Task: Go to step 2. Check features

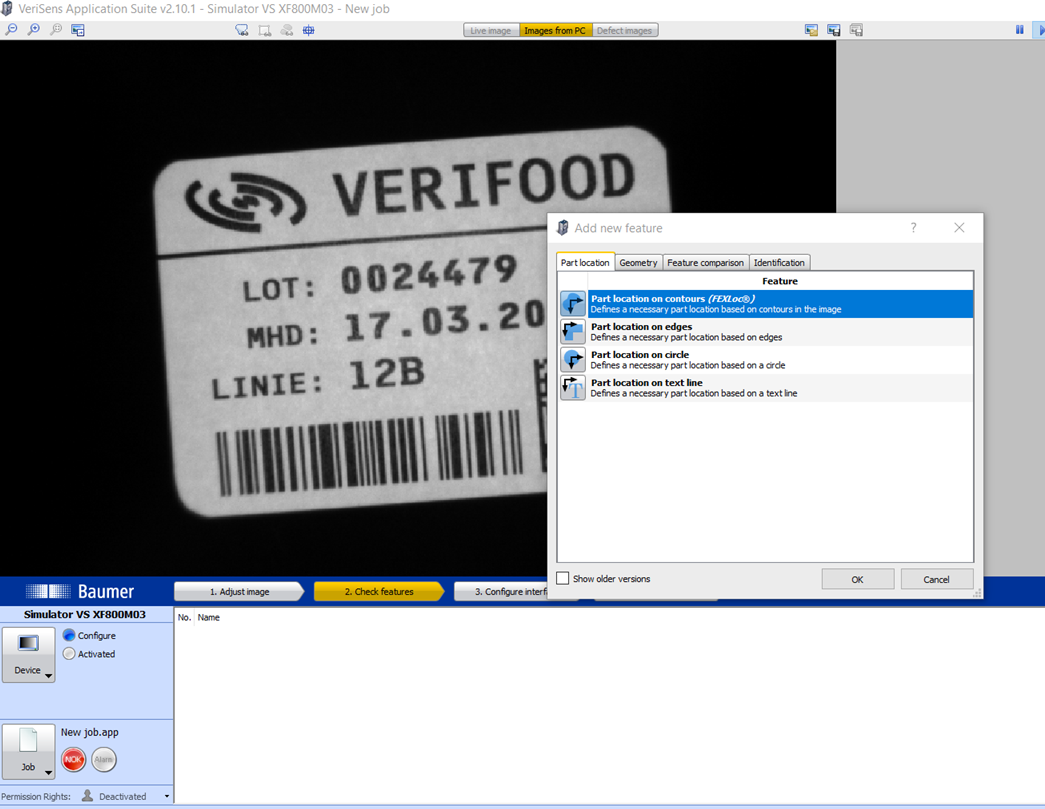Action: 379,592
